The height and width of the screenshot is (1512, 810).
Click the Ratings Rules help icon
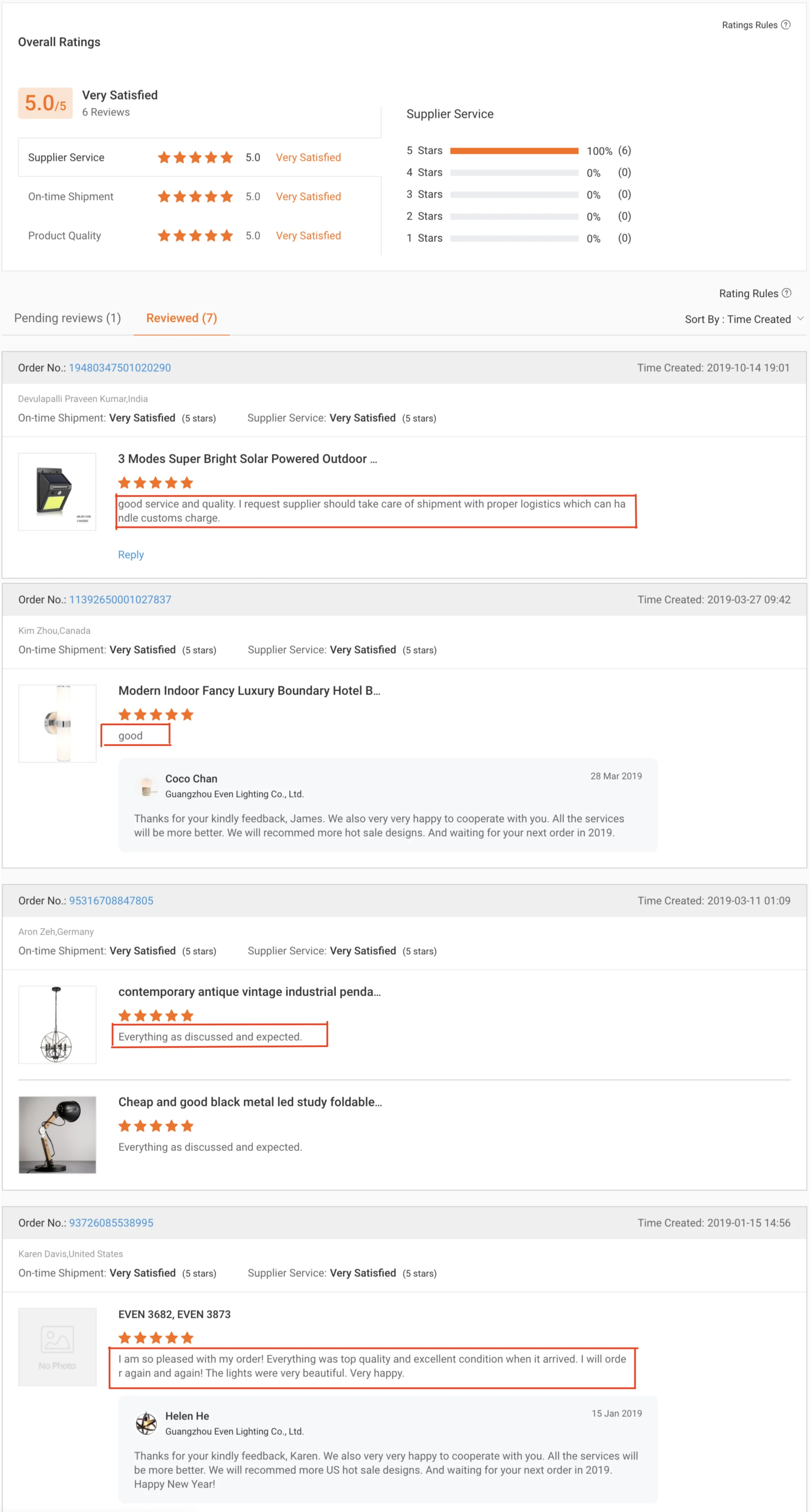(785, 25)
